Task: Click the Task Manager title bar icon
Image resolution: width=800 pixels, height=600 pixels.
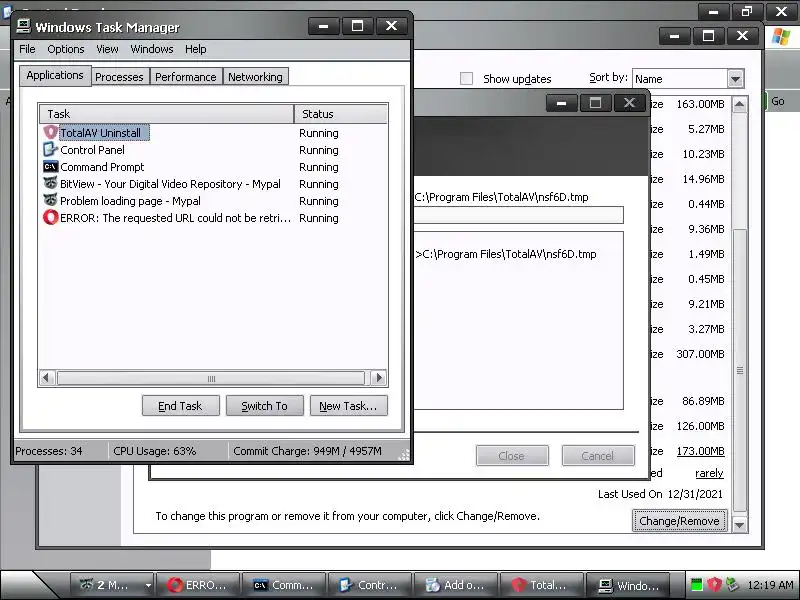Action: pyautogui.click(x=23, y=26)
